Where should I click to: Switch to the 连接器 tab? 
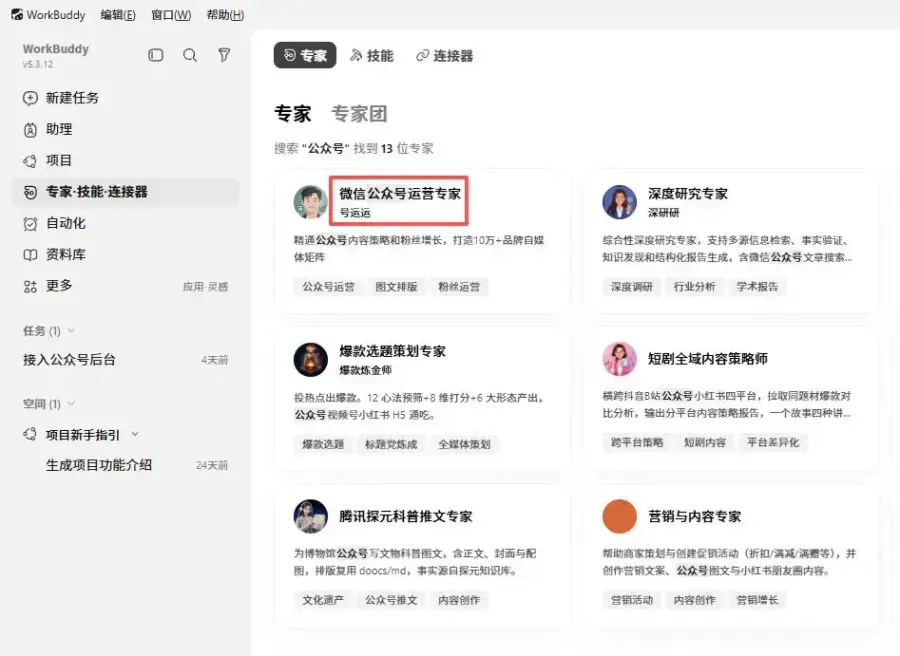pyautogui.click(x=445, y=56)
